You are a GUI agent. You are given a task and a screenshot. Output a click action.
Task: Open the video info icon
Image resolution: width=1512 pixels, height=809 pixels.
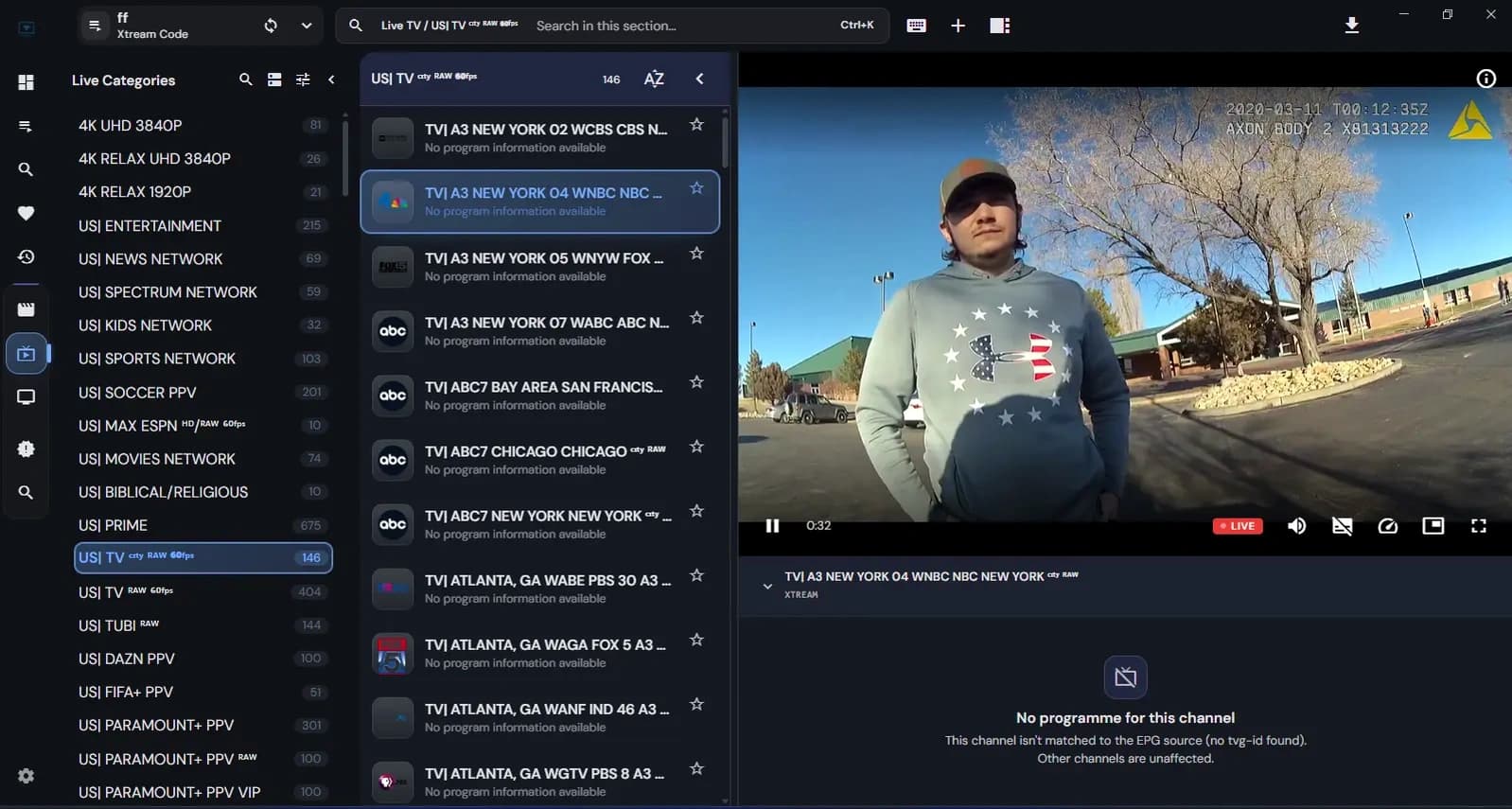pyautogui.click(x=1486, y=79)
